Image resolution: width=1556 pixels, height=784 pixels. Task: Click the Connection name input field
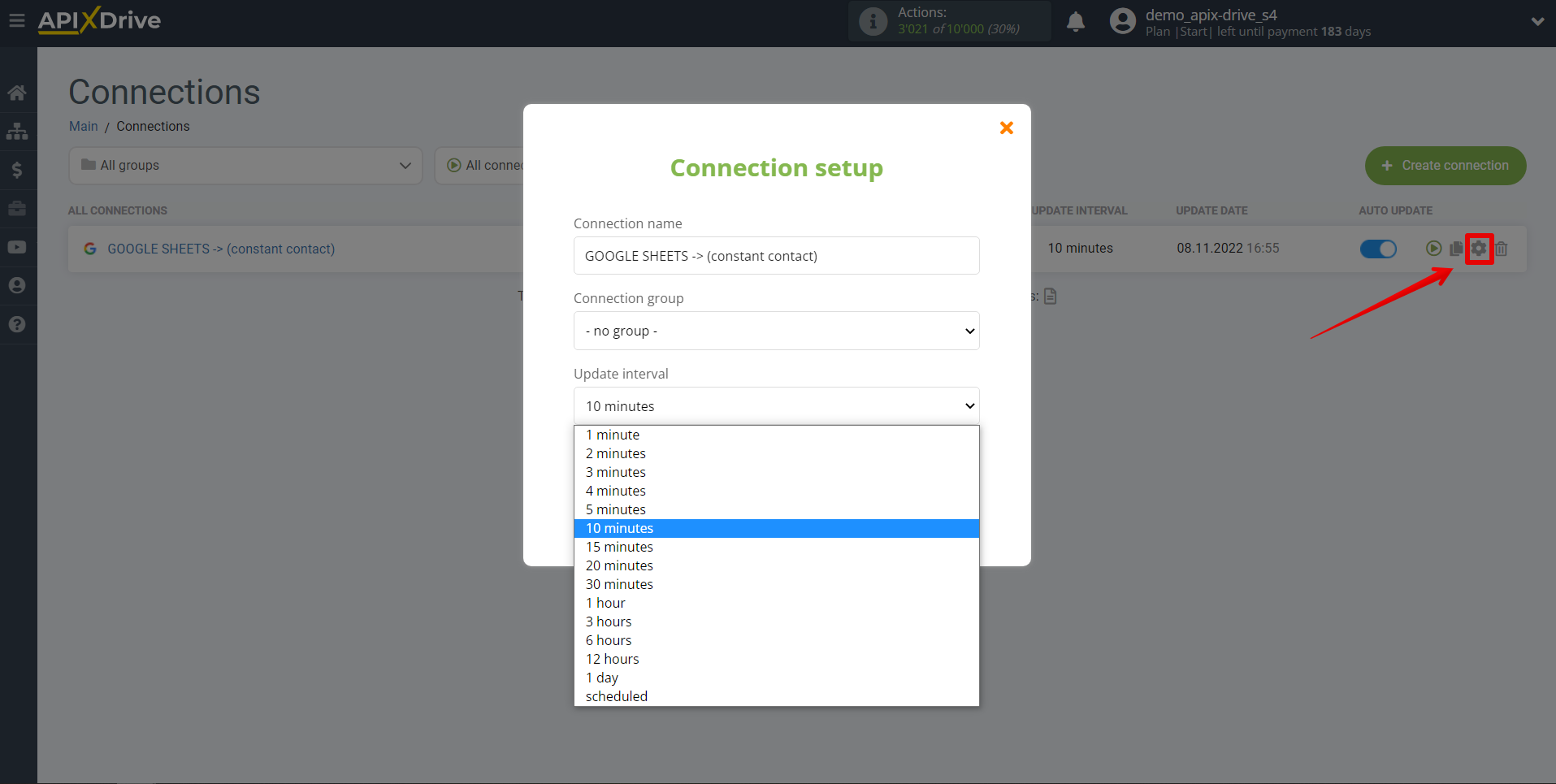[777, 256]
